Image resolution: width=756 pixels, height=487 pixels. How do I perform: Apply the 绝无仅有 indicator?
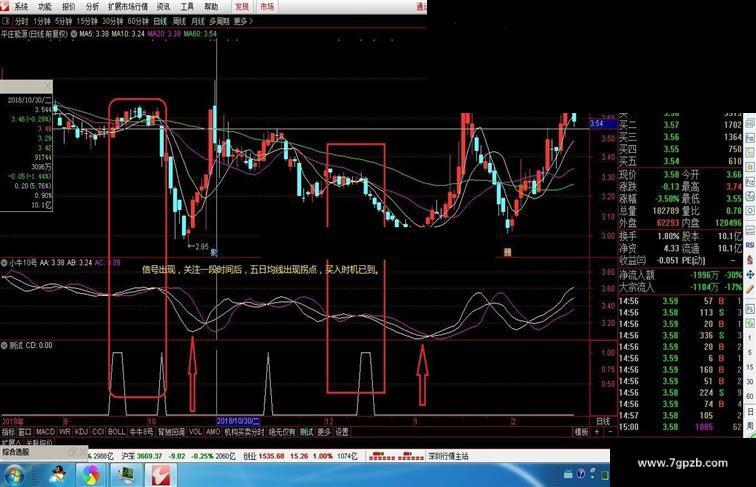(x=282, y=432)
